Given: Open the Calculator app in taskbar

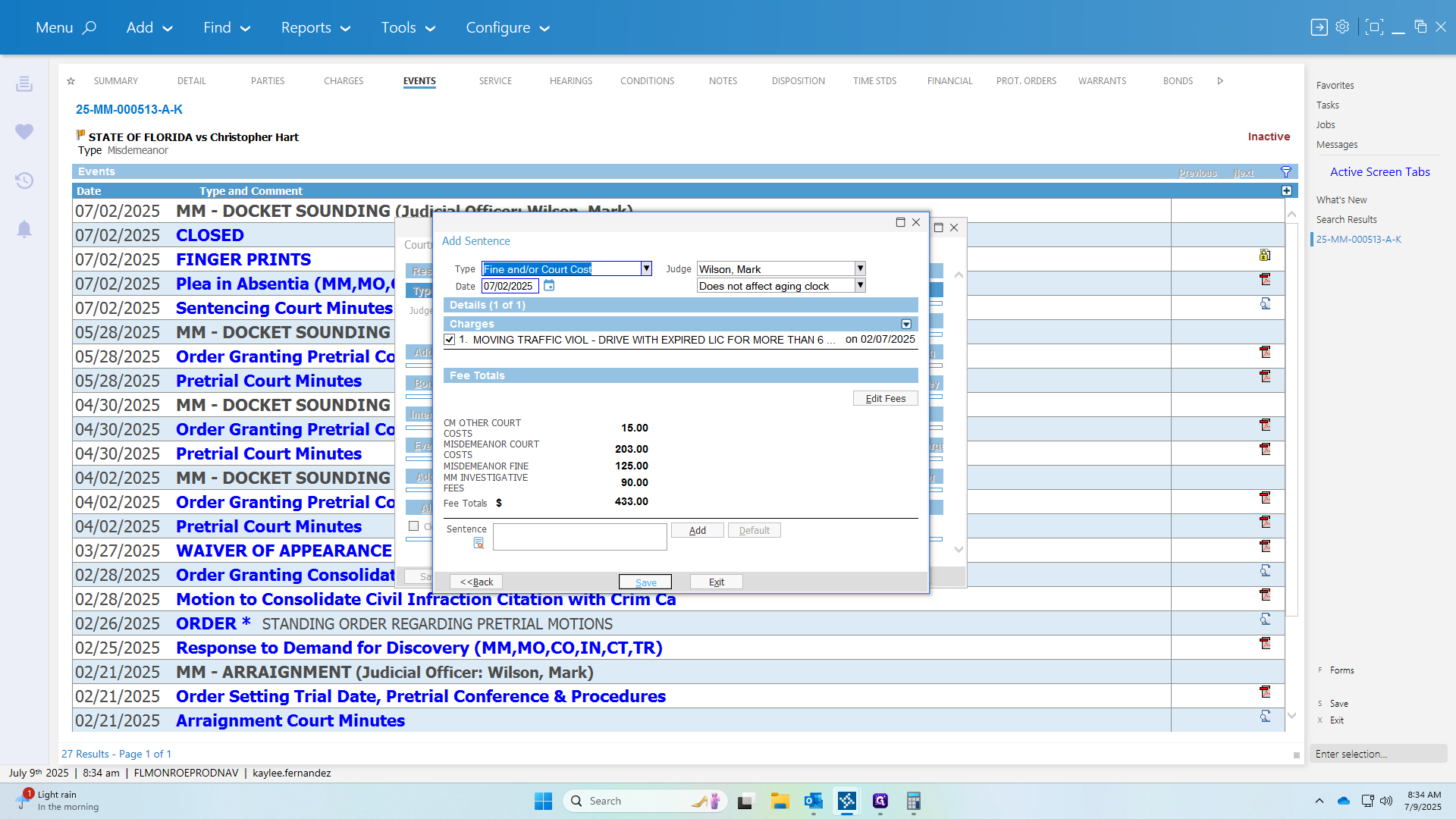Looking at the screenshot, I should pyautogui.click(x=914, y=801).
